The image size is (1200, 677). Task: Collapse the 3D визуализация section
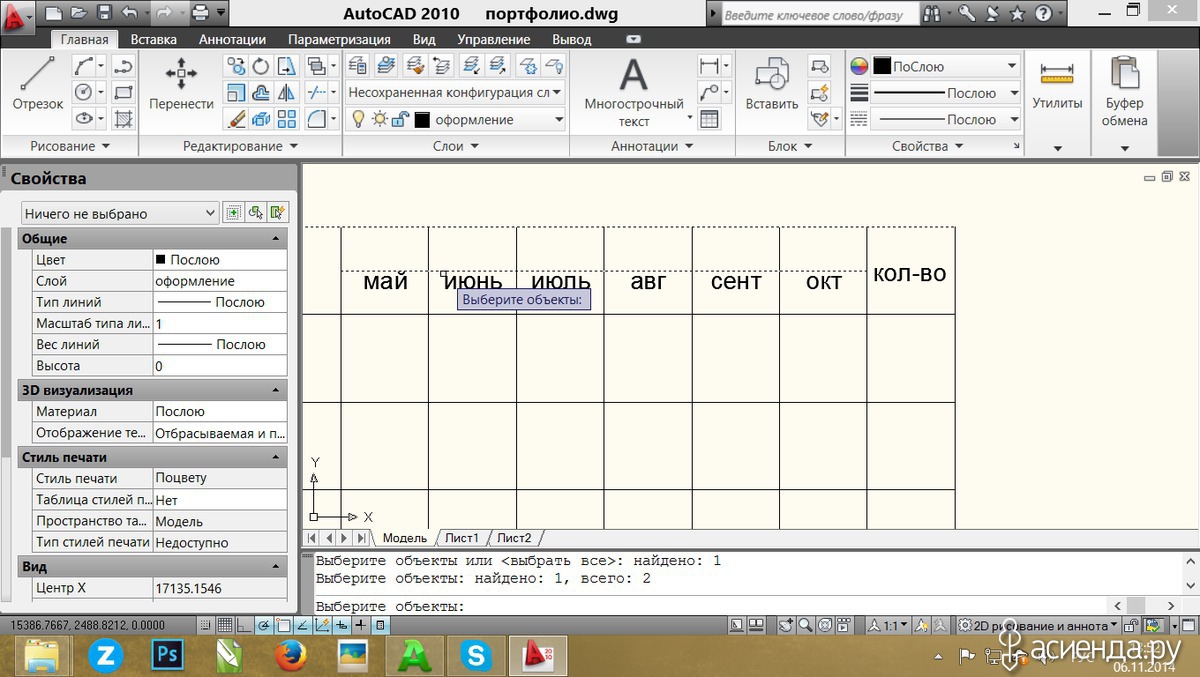[x=276, y=390]
